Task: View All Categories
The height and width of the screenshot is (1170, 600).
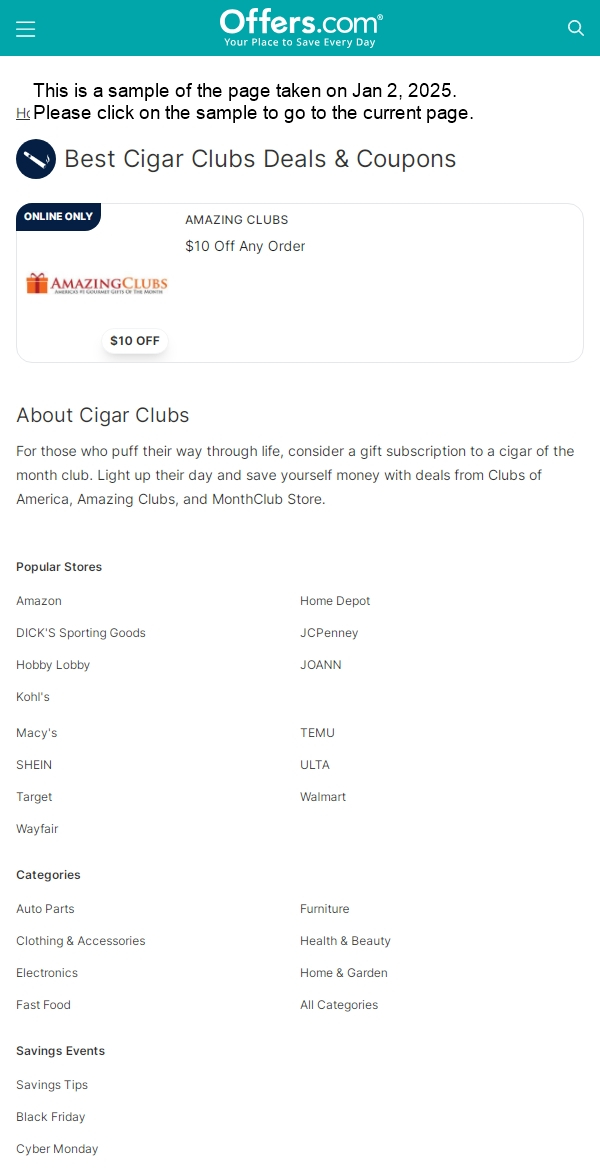Action: pyautogui.click(x=339, y=1005)
